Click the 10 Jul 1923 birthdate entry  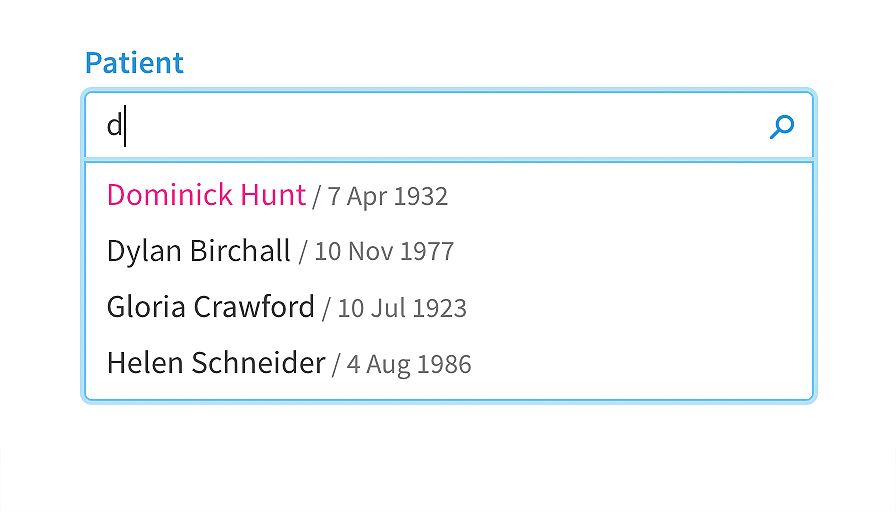point(402,307)
